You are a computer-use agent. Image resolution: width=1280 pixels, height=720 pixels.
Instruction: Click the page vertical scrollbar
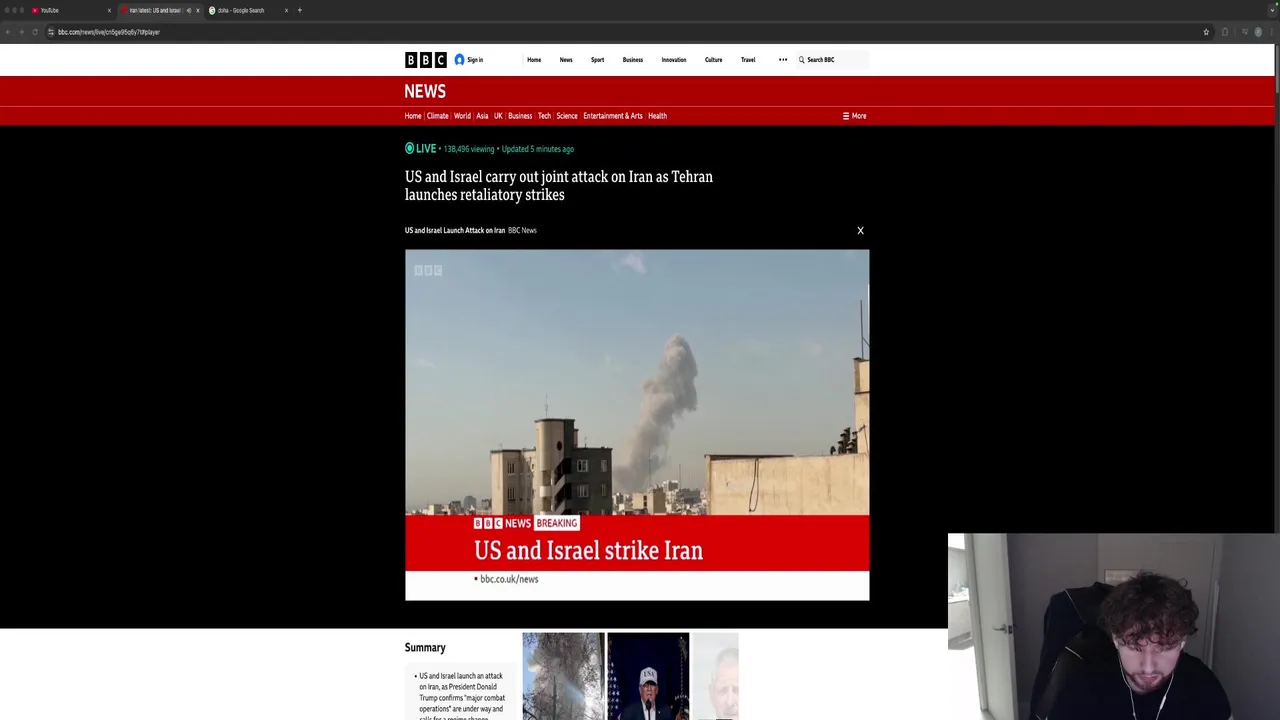point(1276,70)
